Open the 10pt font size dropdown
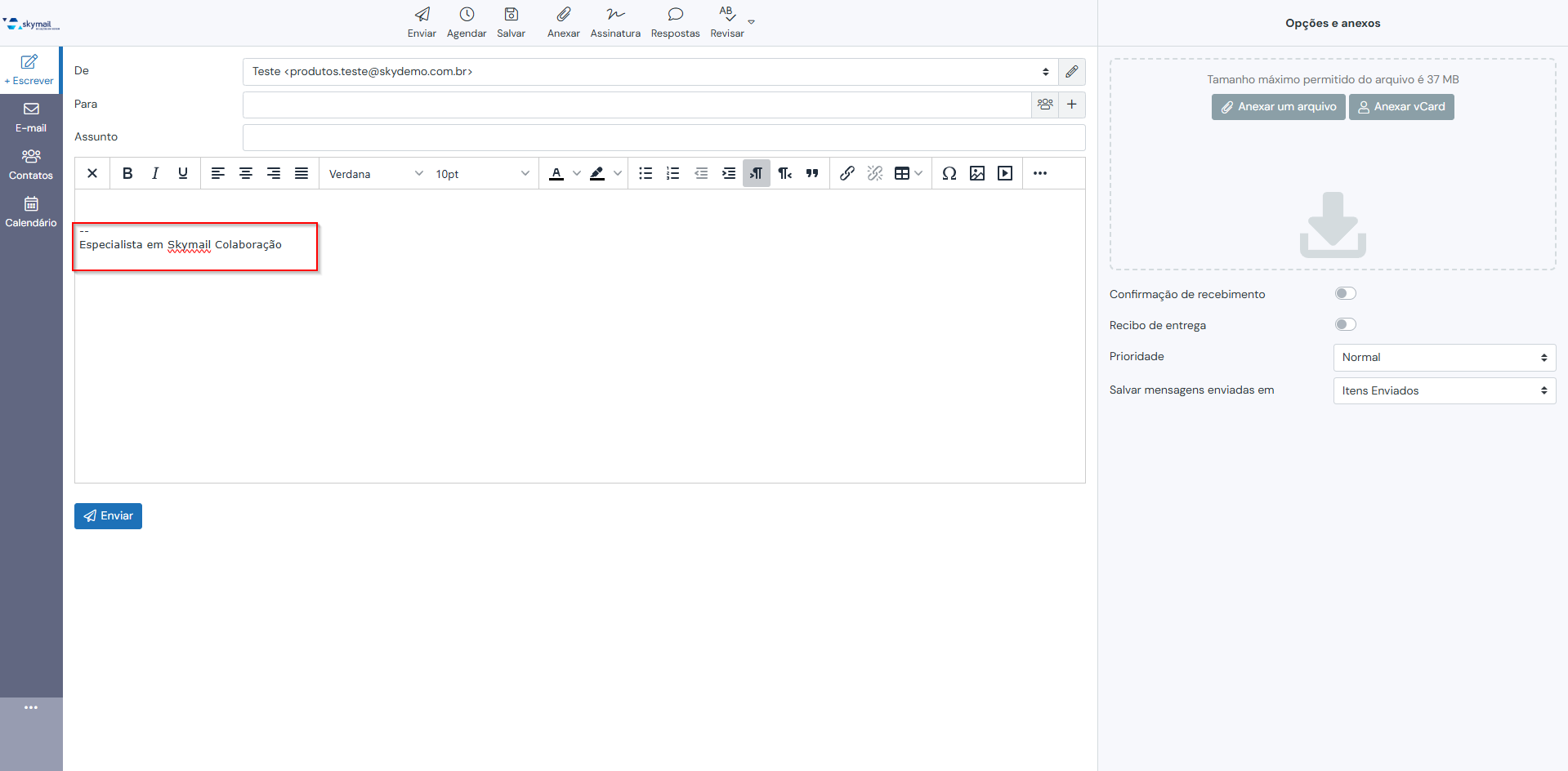This screenshot has height=771, width=1568. coord(482,174)
